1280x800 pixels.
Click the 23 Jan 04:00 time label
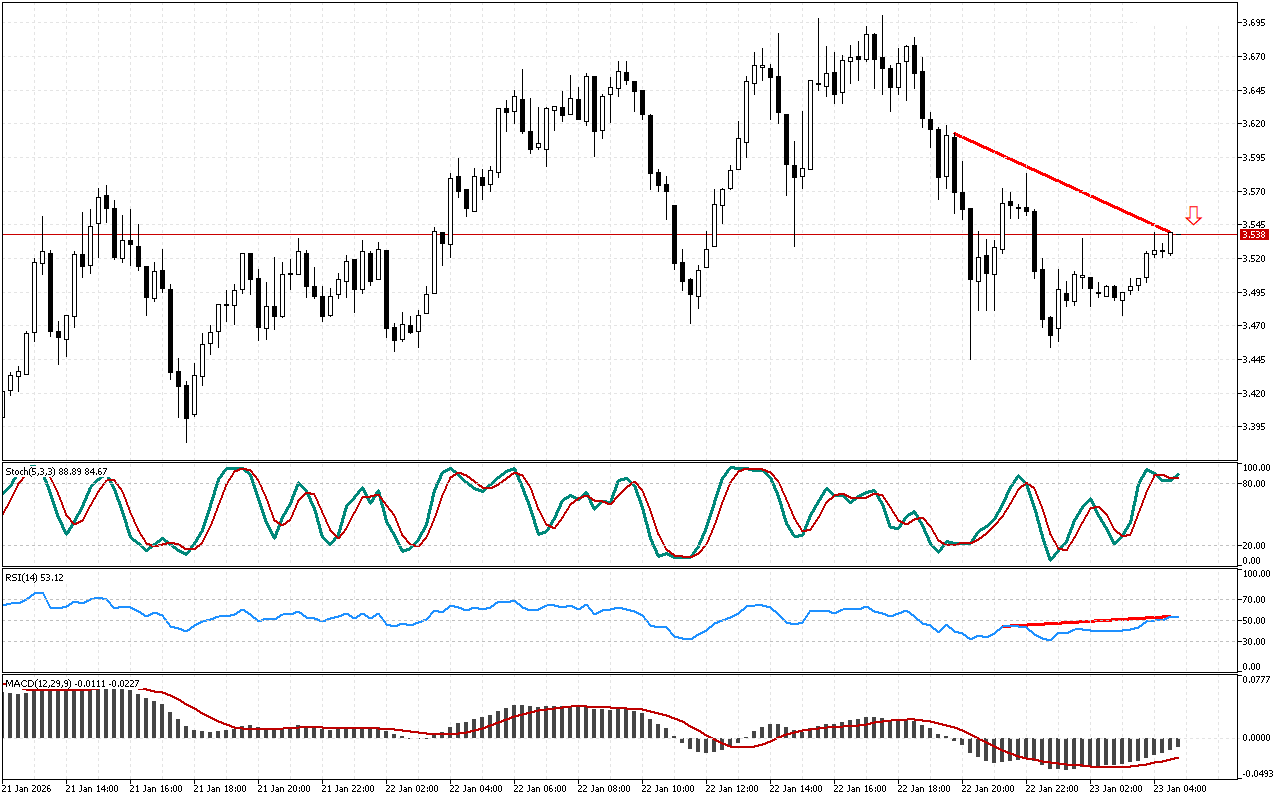pos(1180,788)
